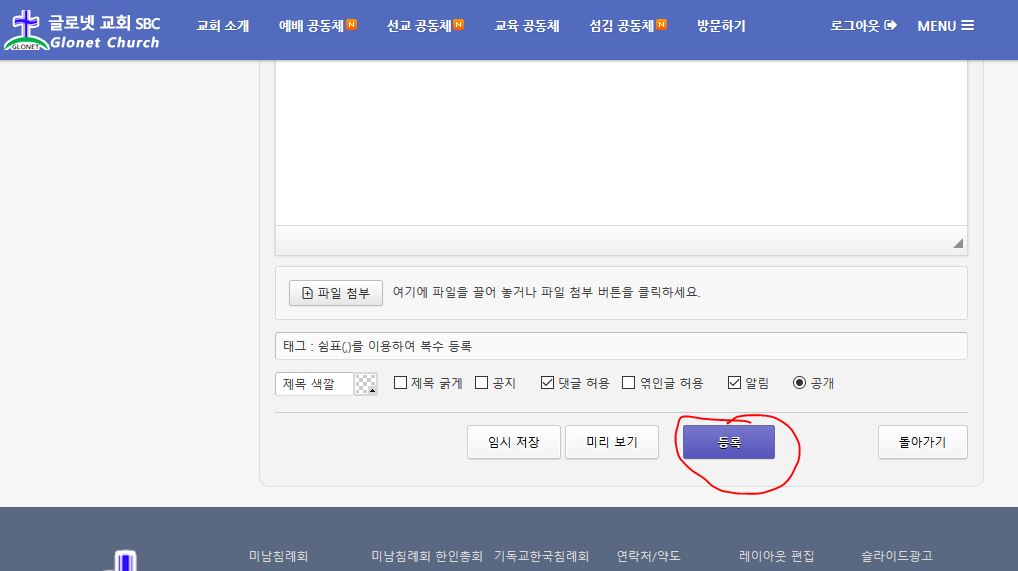Focus the 태그 input field

620,346
